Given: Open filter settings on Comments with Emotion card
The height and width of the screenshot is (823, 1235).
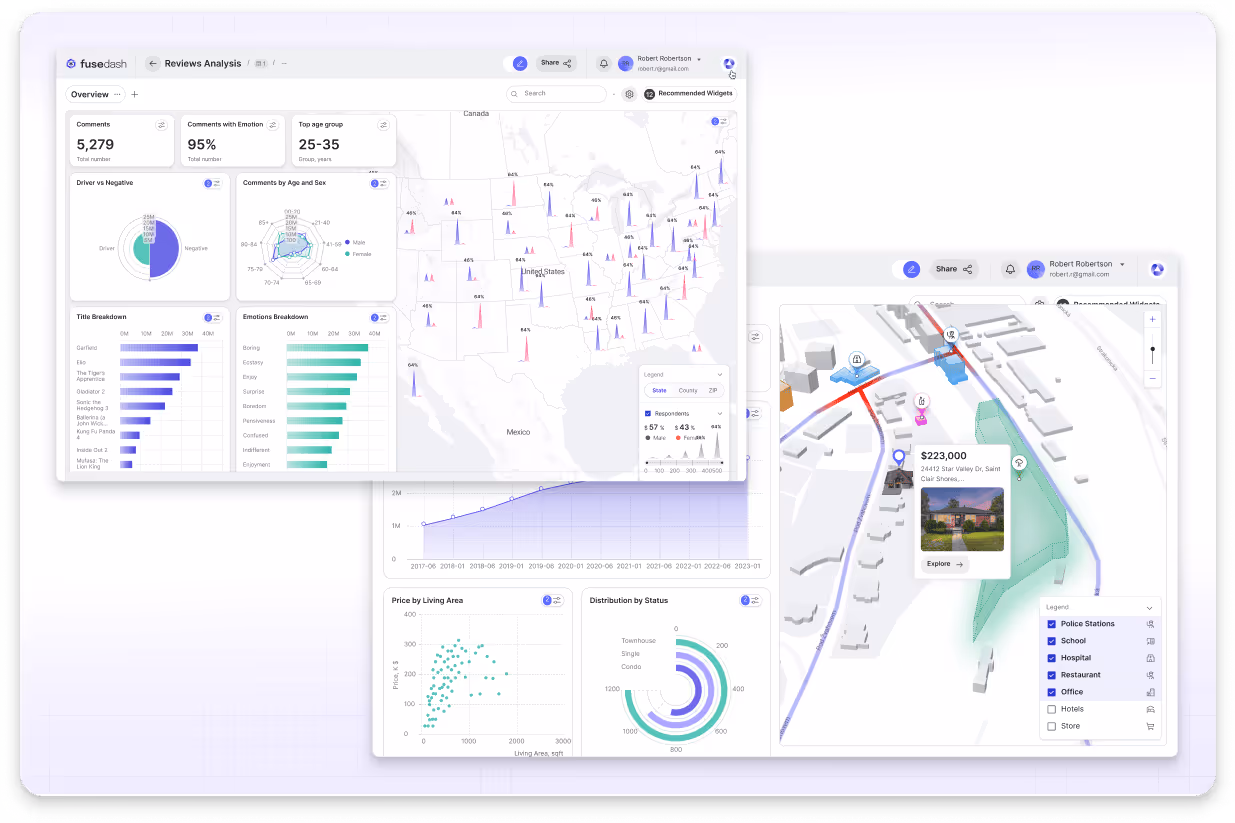Looking at the screenshot, I should click(273, 125).
